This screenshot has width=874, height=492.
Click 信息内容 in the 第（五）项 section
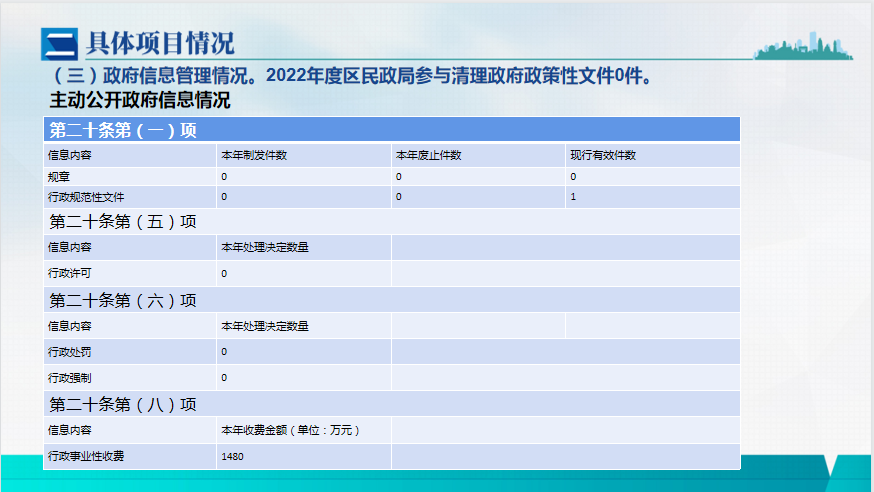(70, 247)
